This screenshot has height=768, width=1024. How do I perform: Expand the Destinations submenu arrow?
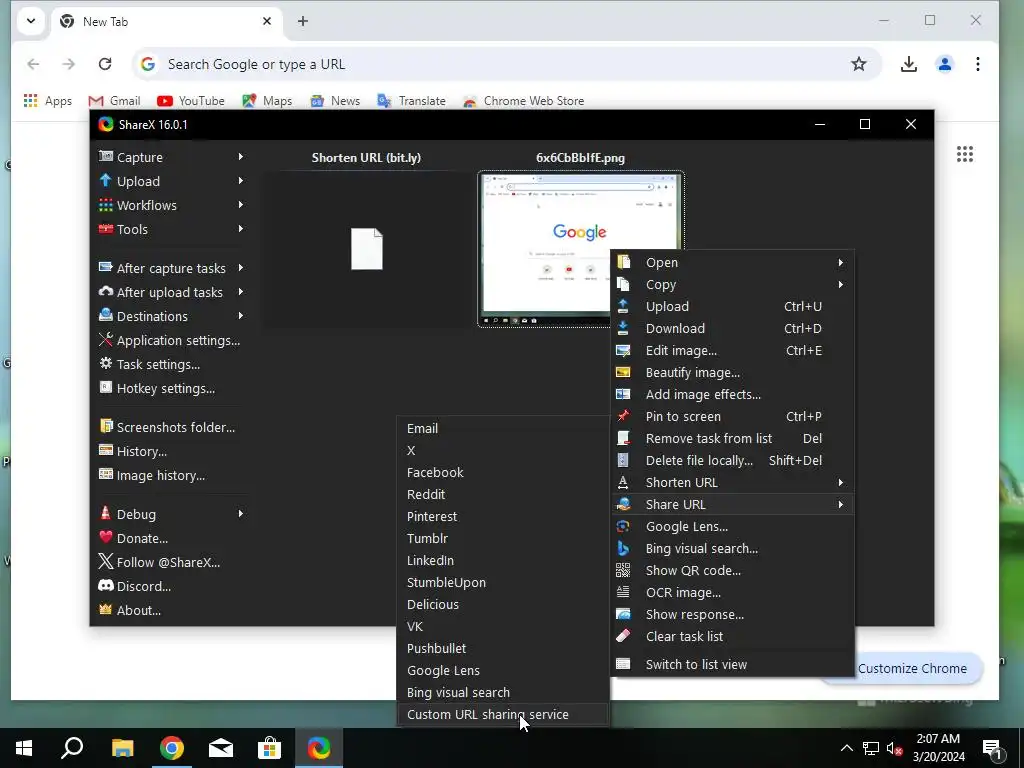tap(240, 316)
